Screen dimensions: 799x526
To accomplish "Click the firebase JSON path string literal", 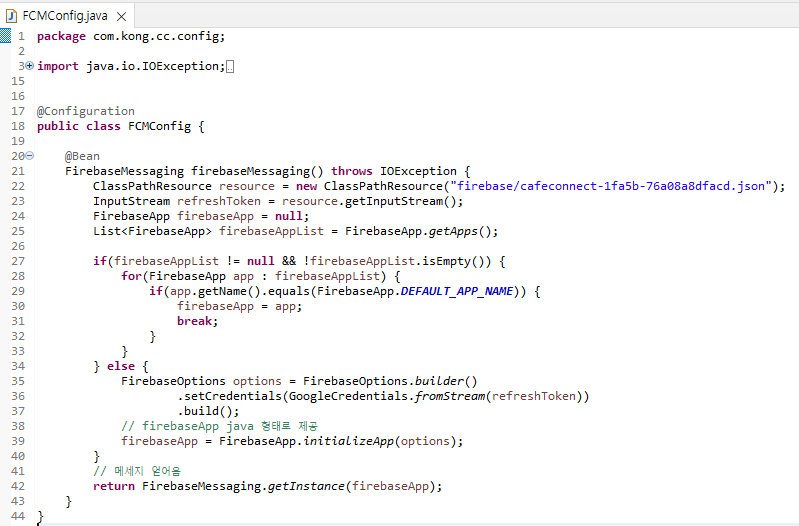I will pyautogui.click(x=610, y=186).
